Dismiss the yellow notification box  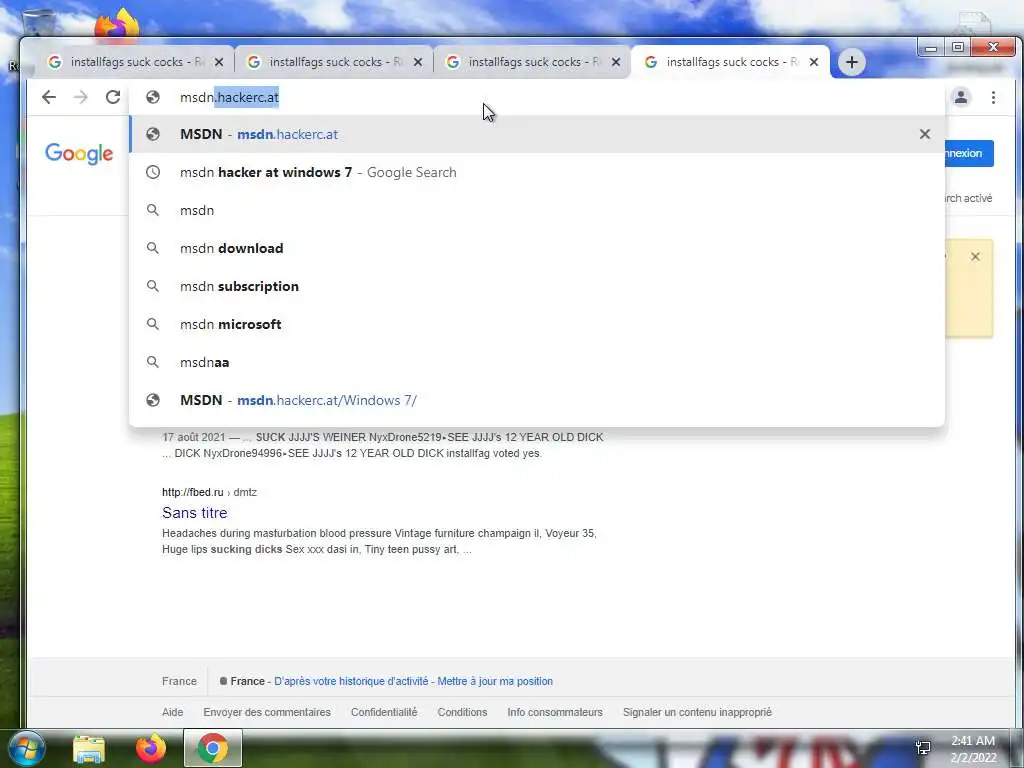point(975,257)
